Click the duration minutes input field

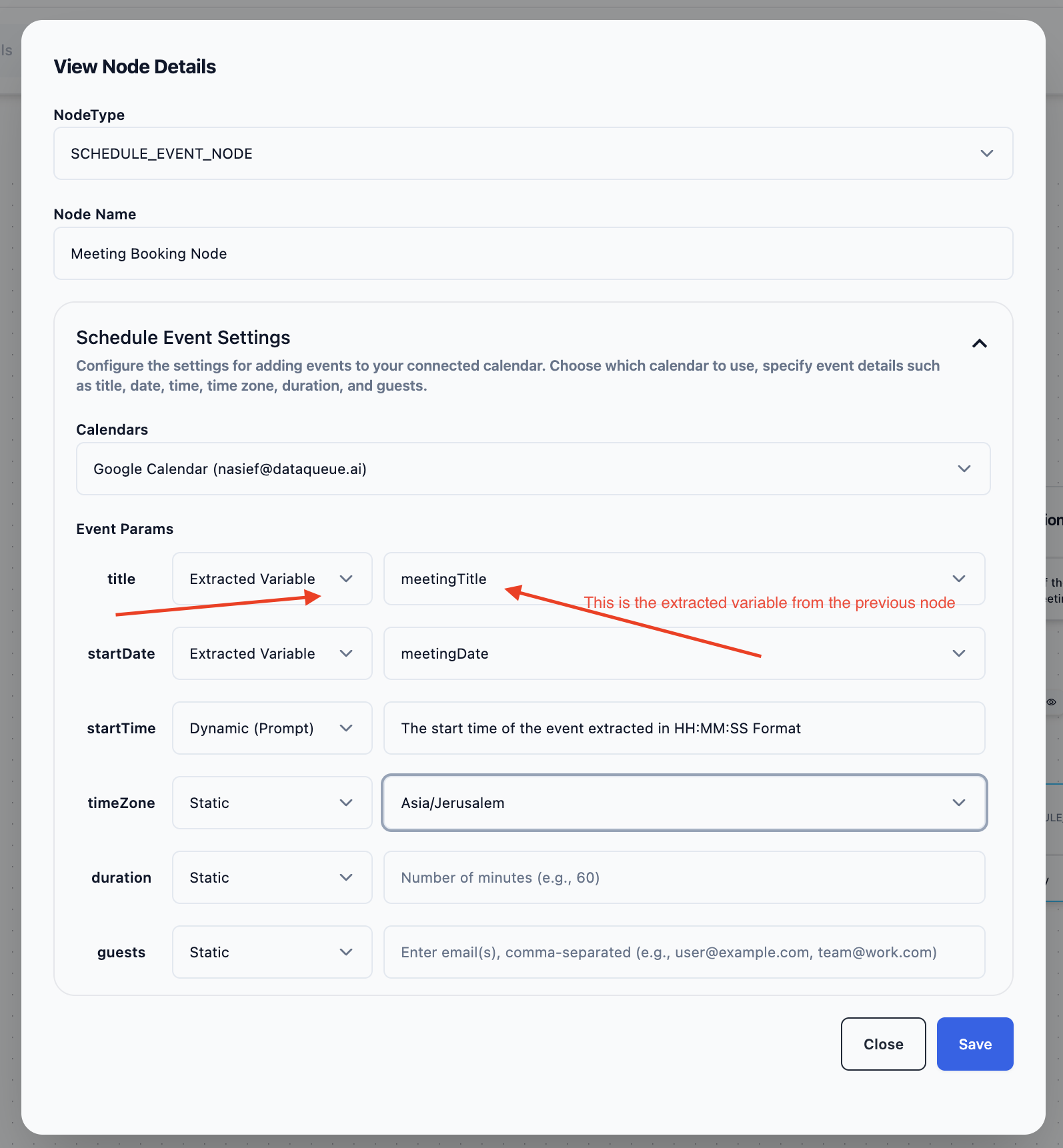coord(684,877)
